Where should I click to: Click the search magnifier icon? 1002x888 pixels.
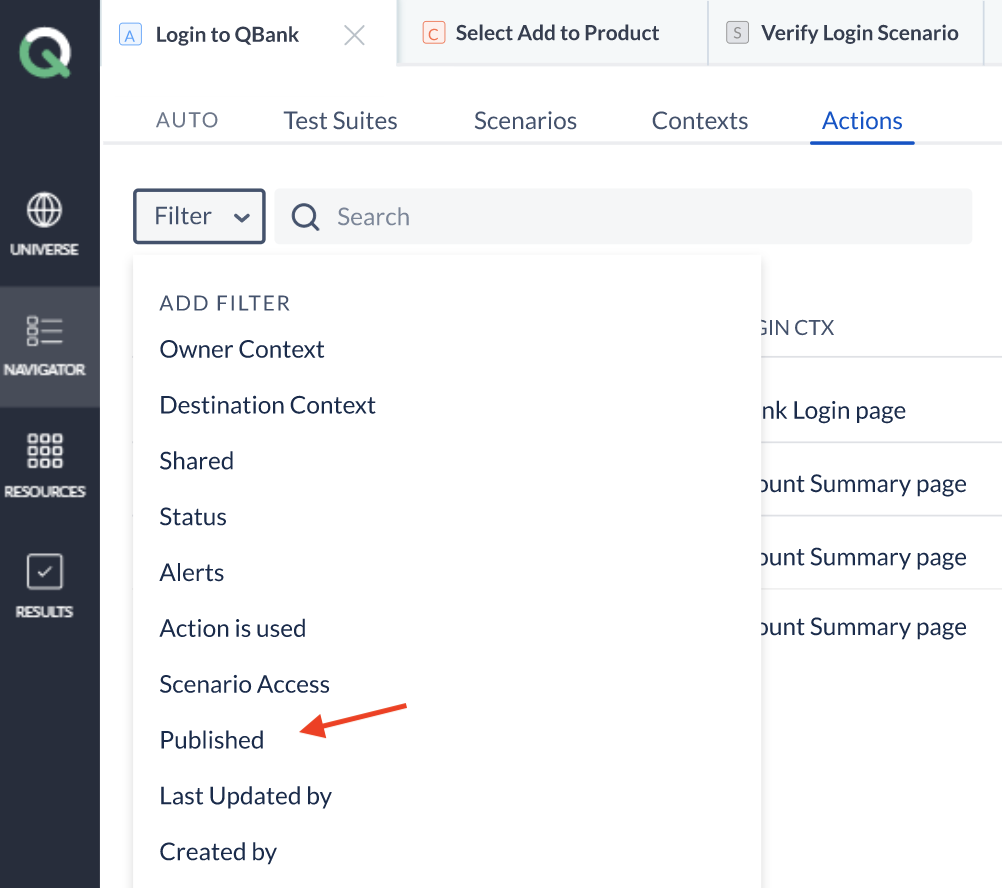[305, 217]
